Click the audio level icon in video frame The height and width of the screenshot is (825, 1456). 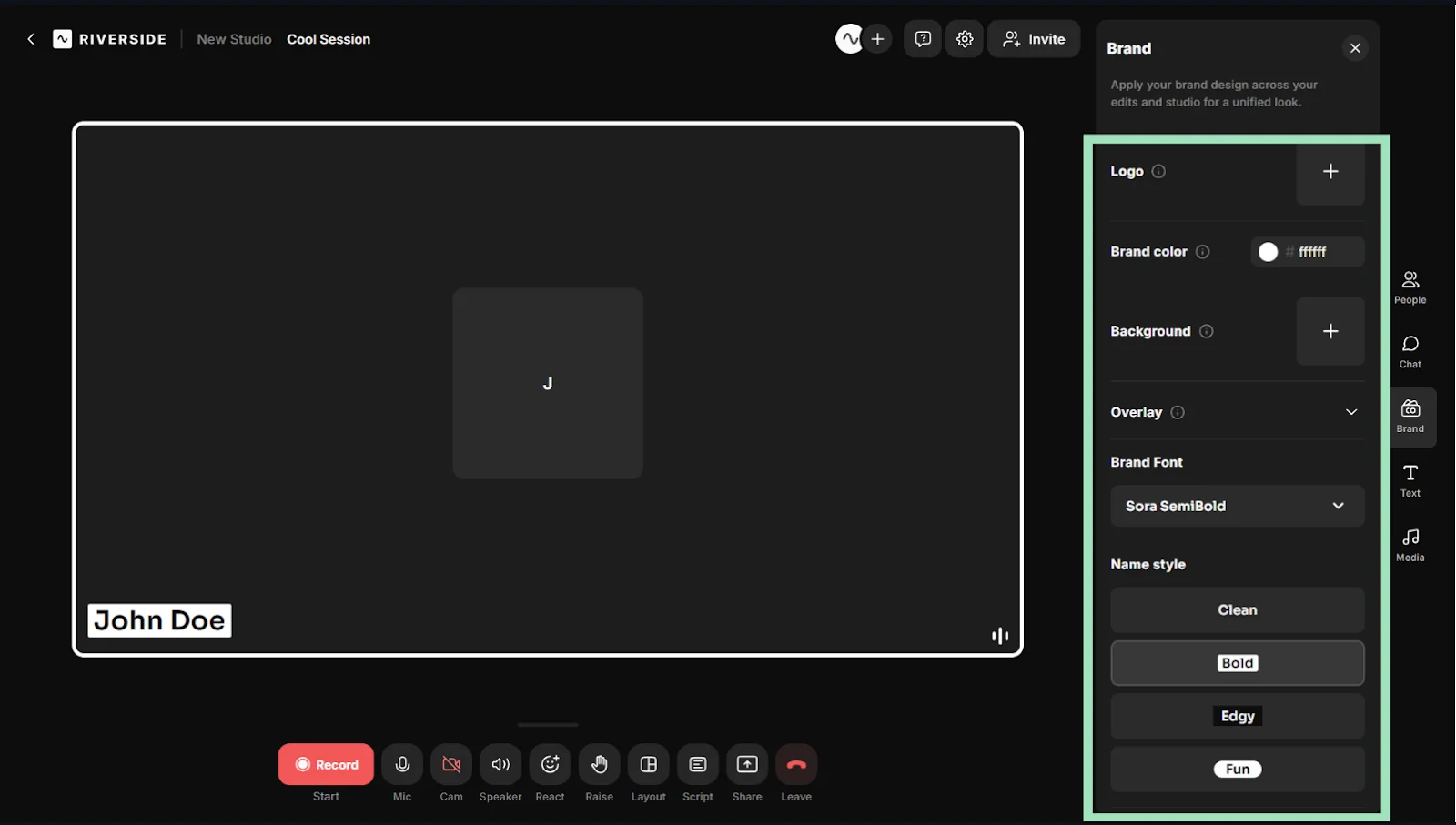(1000, 636)
